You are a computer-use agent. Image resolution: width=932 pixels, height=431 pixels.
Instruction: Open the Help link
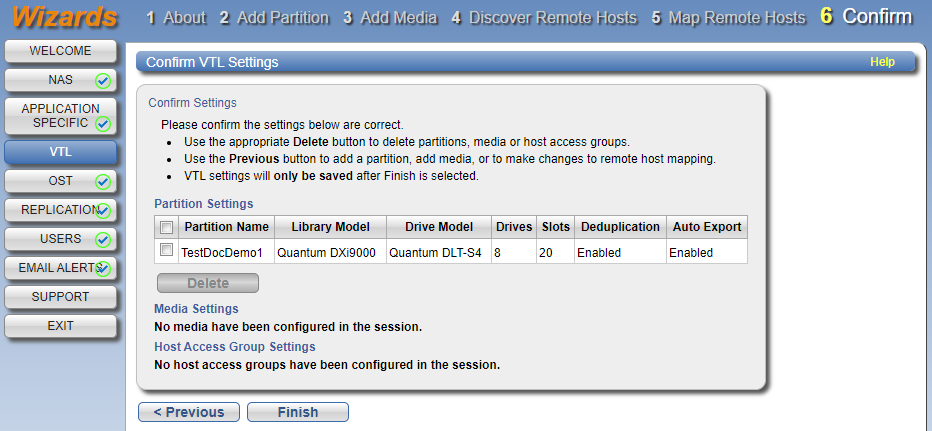[x=882, y=62]
